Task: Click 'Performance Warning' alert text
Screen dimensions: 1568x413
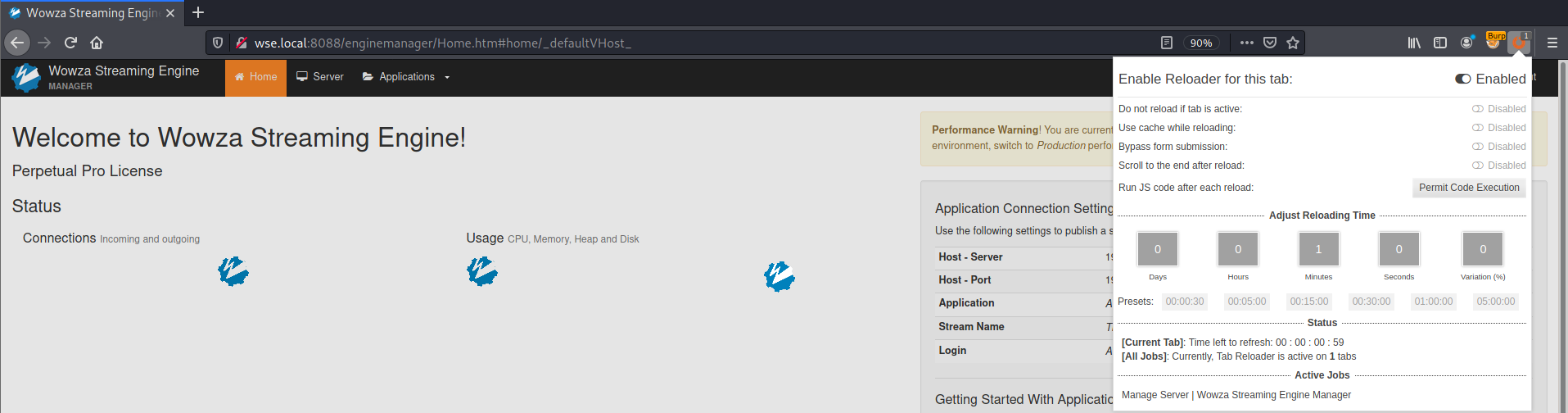Action: click(985, 130)
